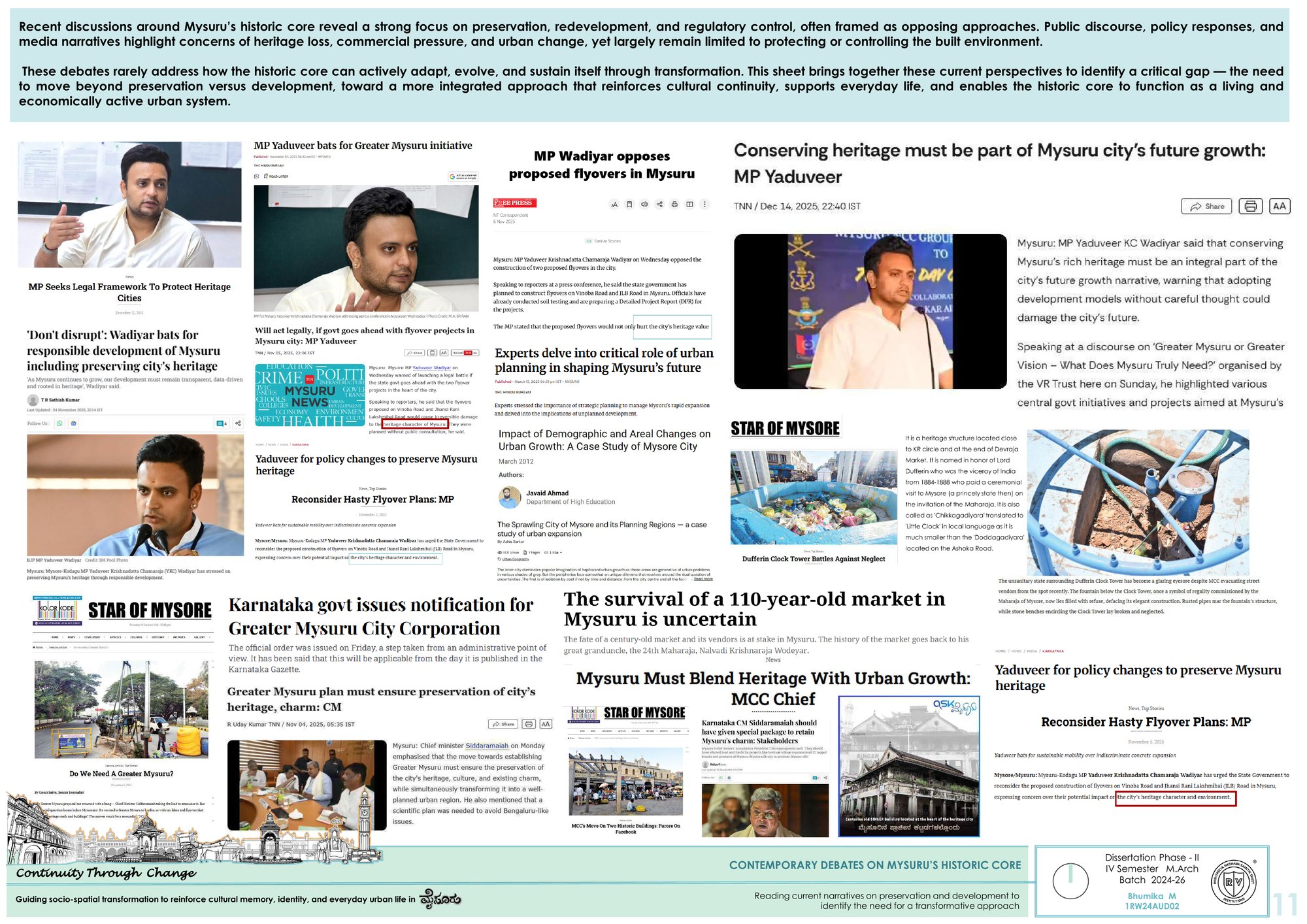The width and height of the screenshot is (1307, 924).
Task: Click the SINGER heritage building image
Action: point(909,767)
